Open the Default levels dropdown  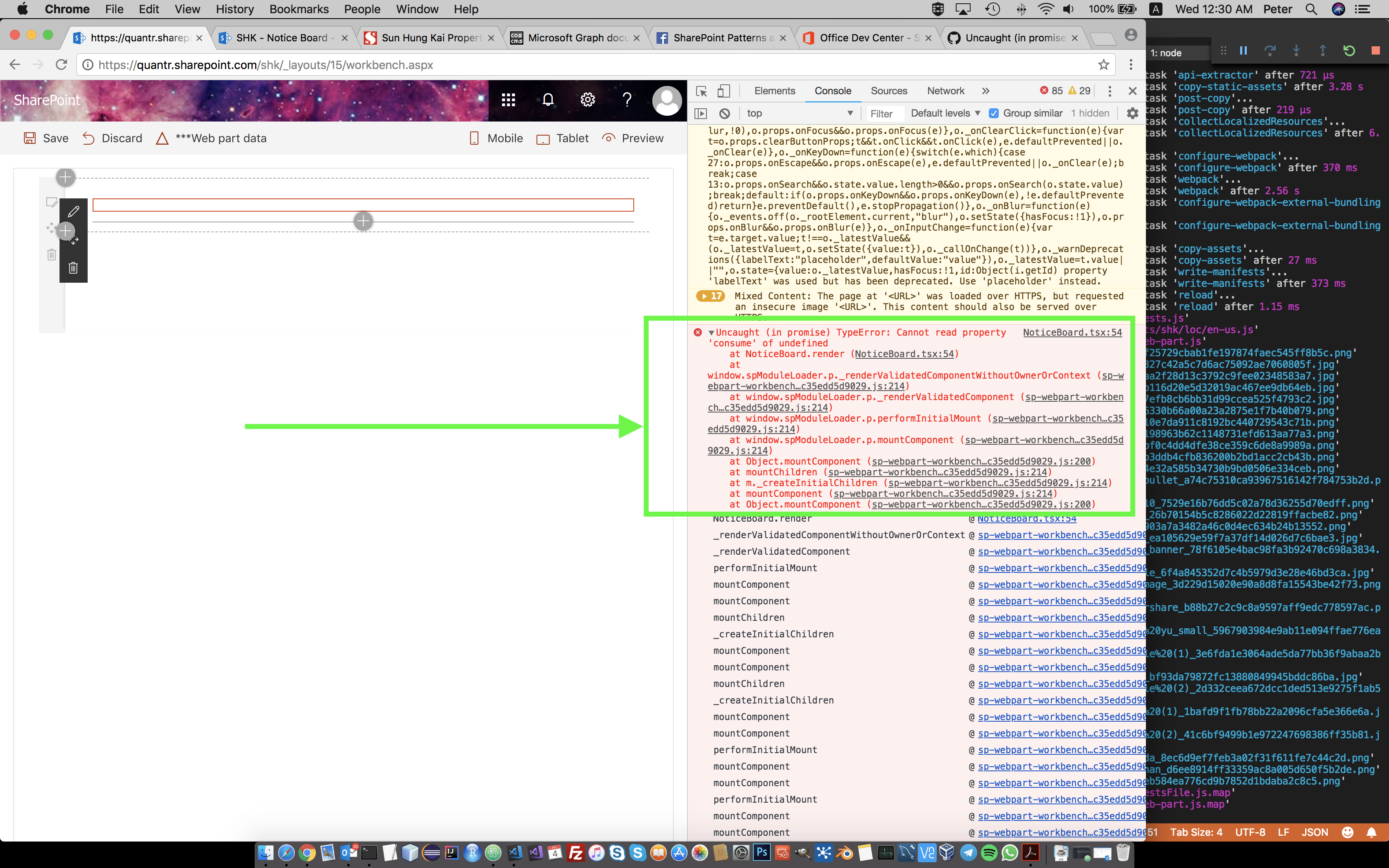pyautogui.click(x=944, y=113)
